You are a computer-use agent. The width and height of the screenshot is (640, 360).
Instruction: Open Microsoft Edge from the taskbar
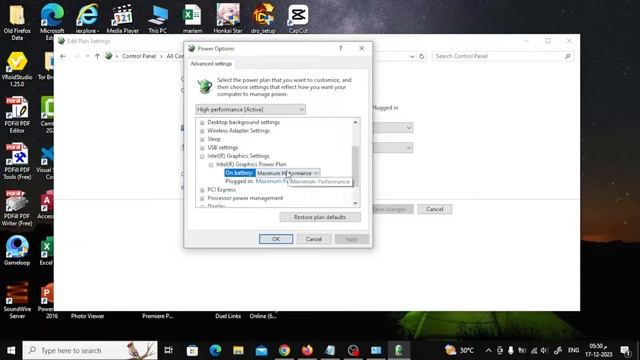(216, 350)
